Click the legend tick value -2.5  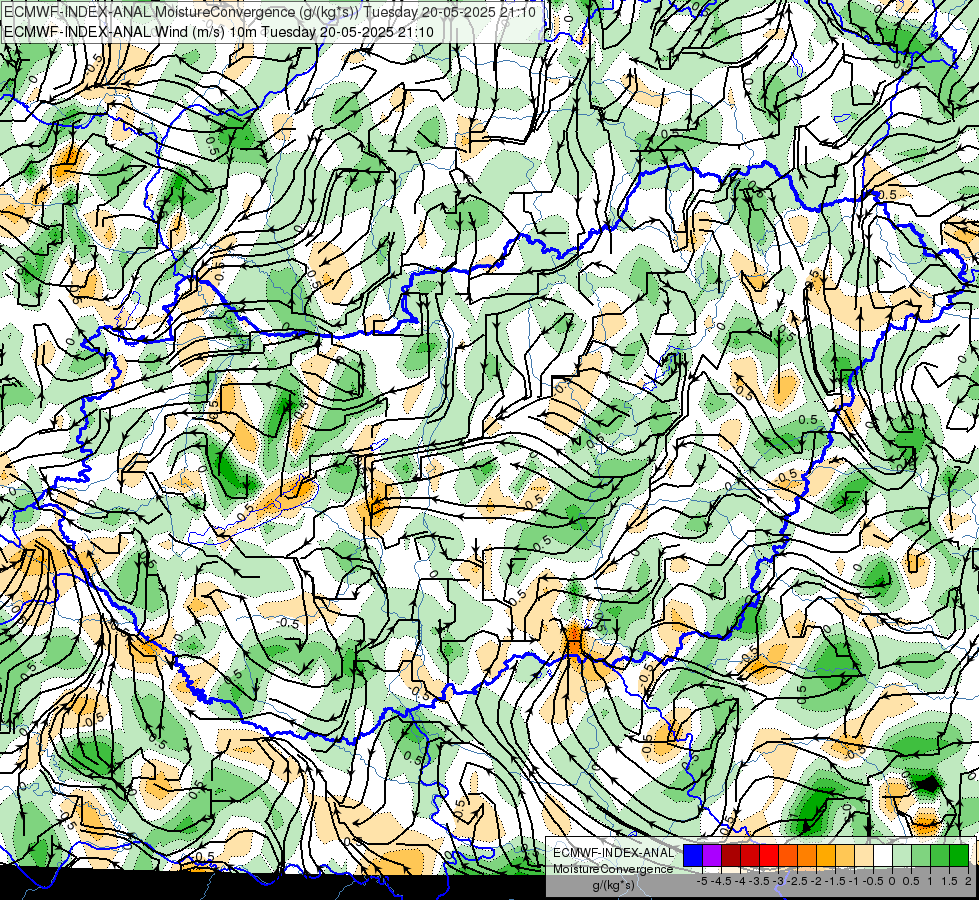797,881
